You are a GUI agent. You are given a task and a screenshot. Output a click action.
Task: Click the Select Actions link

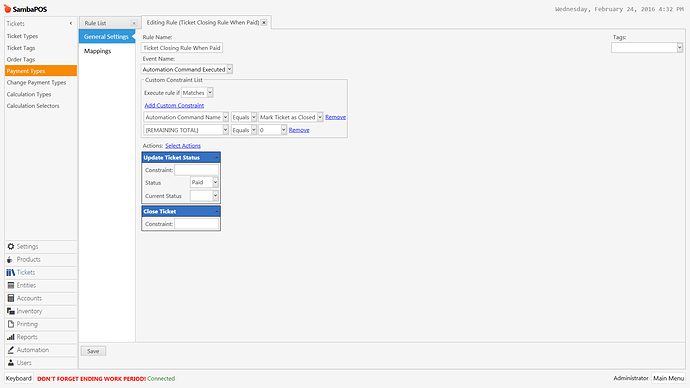pyautogui.click(x=183, y=146)
